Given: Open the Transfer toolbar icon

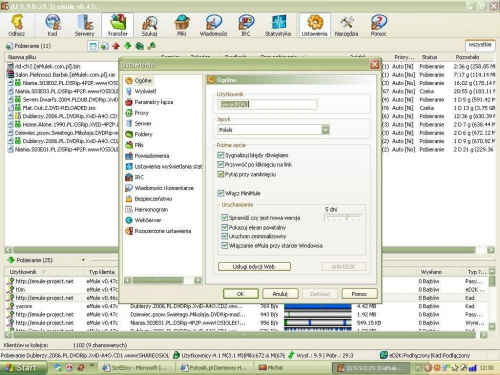Looking at the screenshot, I should click(117, 25).
